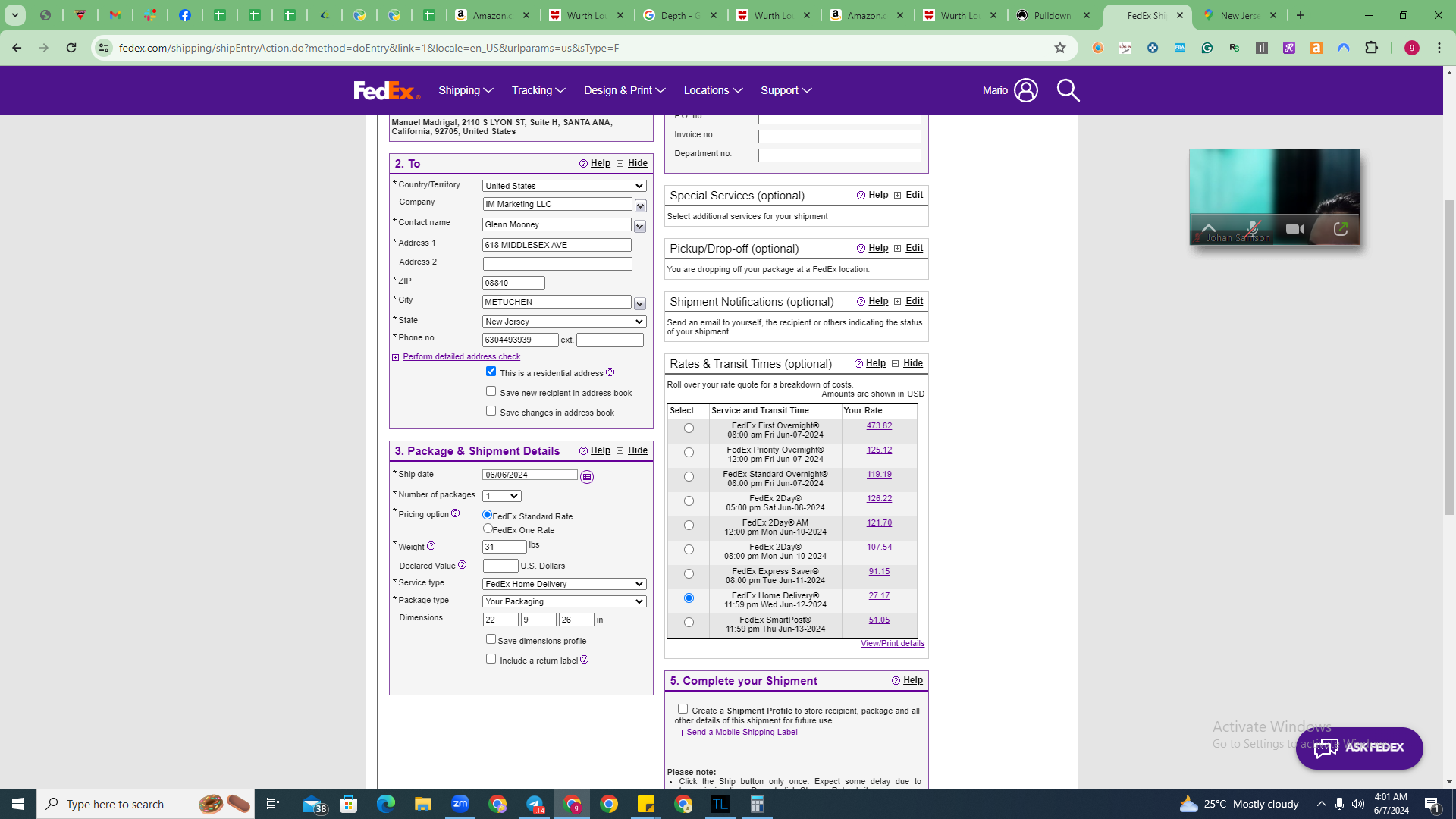Open the Design & Print menu
The image size is (1456, 819).
click(624, 90)
